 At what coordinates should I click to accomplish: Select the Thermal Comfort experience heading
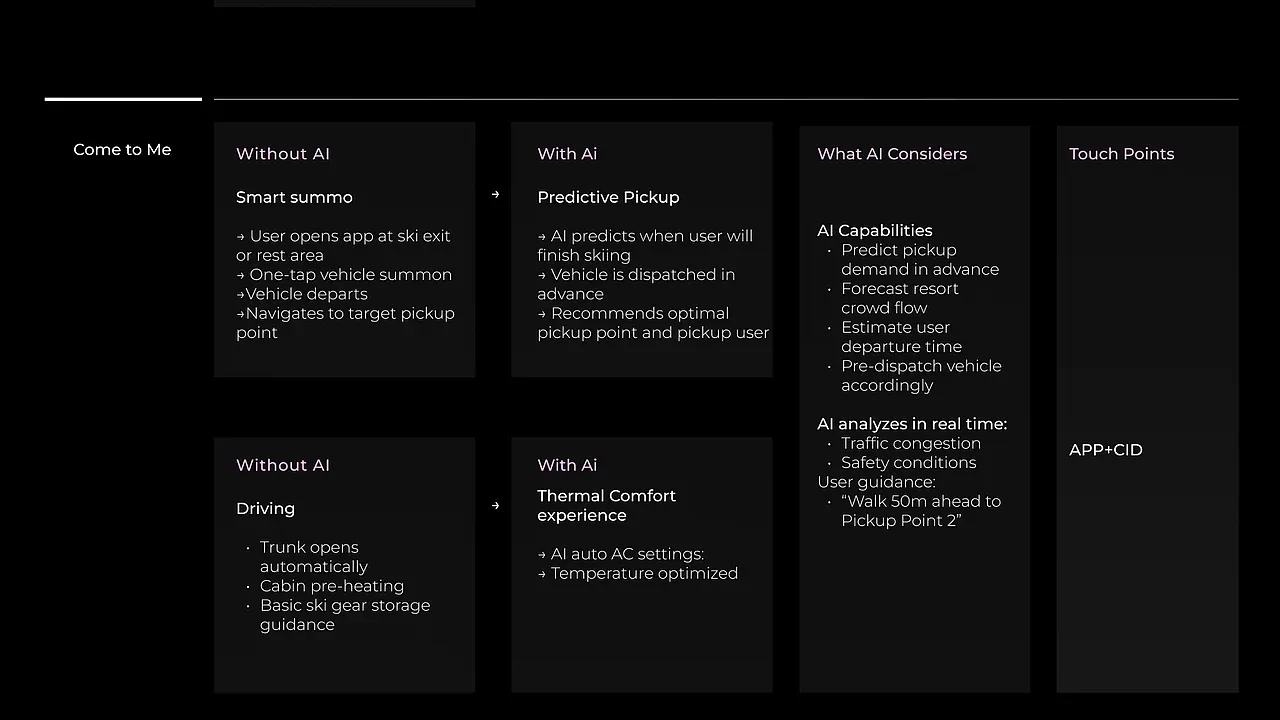pos(606,506)
